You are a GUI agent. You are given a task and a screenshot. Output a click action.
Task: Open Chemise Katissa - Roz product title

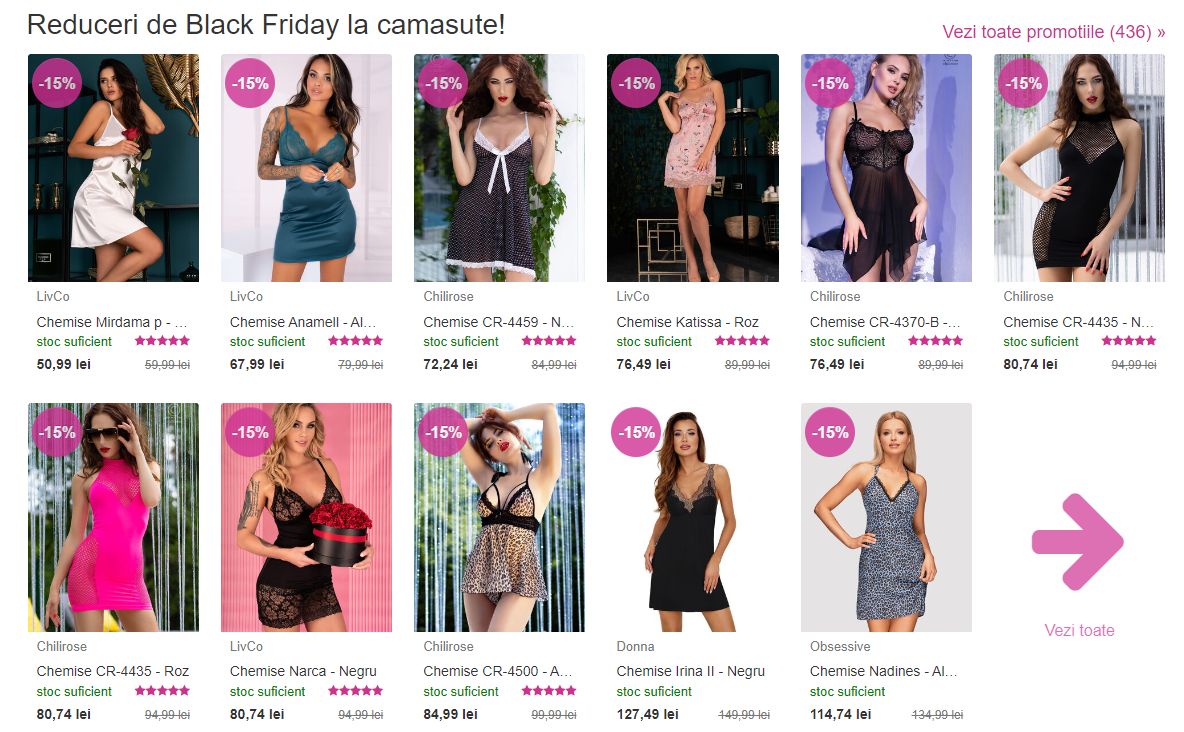pyautogui.click(x=687, y=322)
